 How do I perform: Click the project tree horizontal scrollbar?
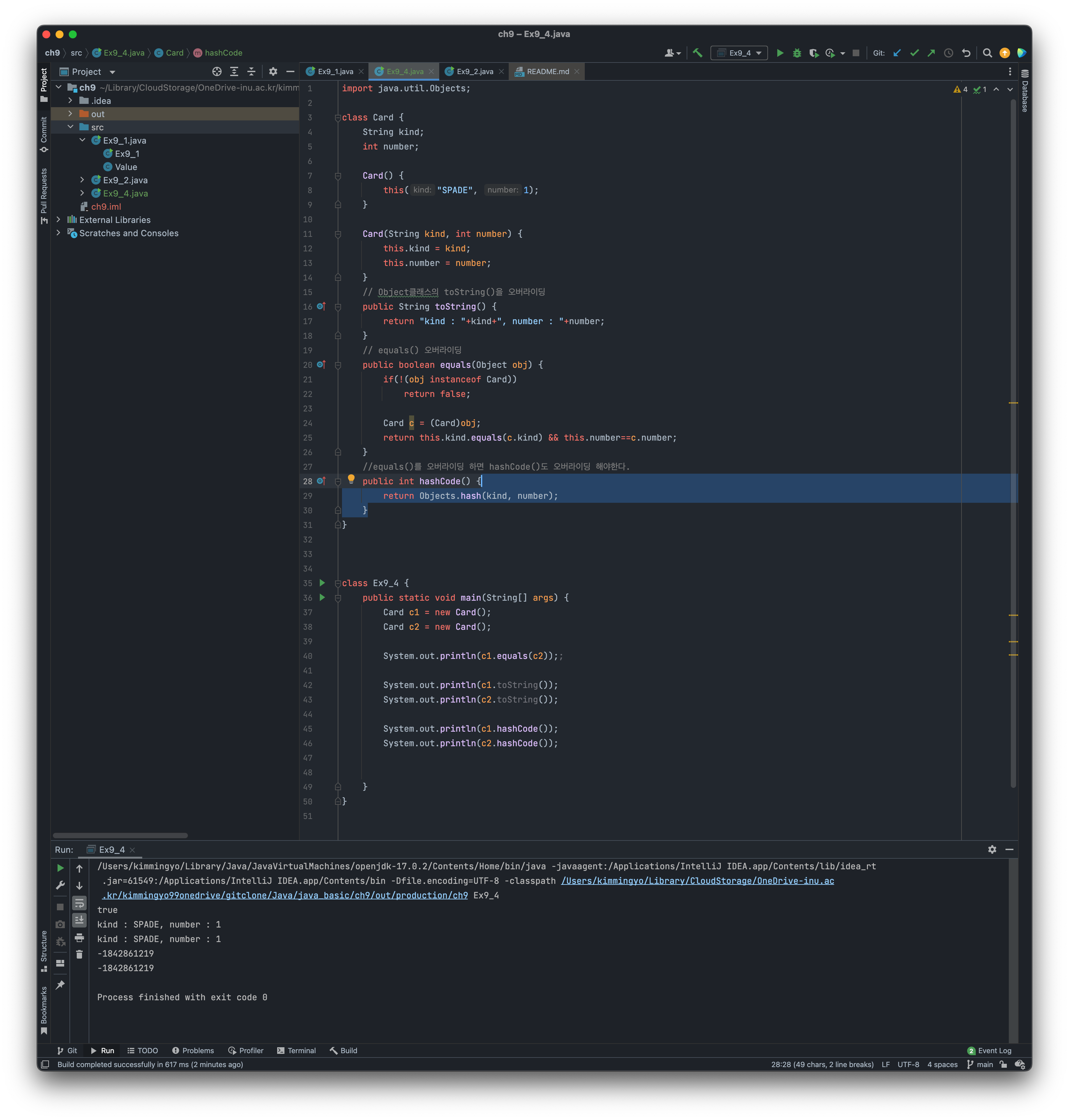(x=120, y=835)
